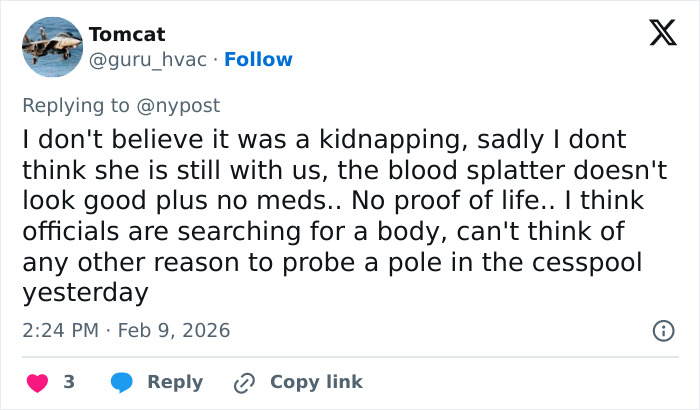700x410 pixels.
Task: Click the 2:24 PM time stamp
Action: point(60,330)
